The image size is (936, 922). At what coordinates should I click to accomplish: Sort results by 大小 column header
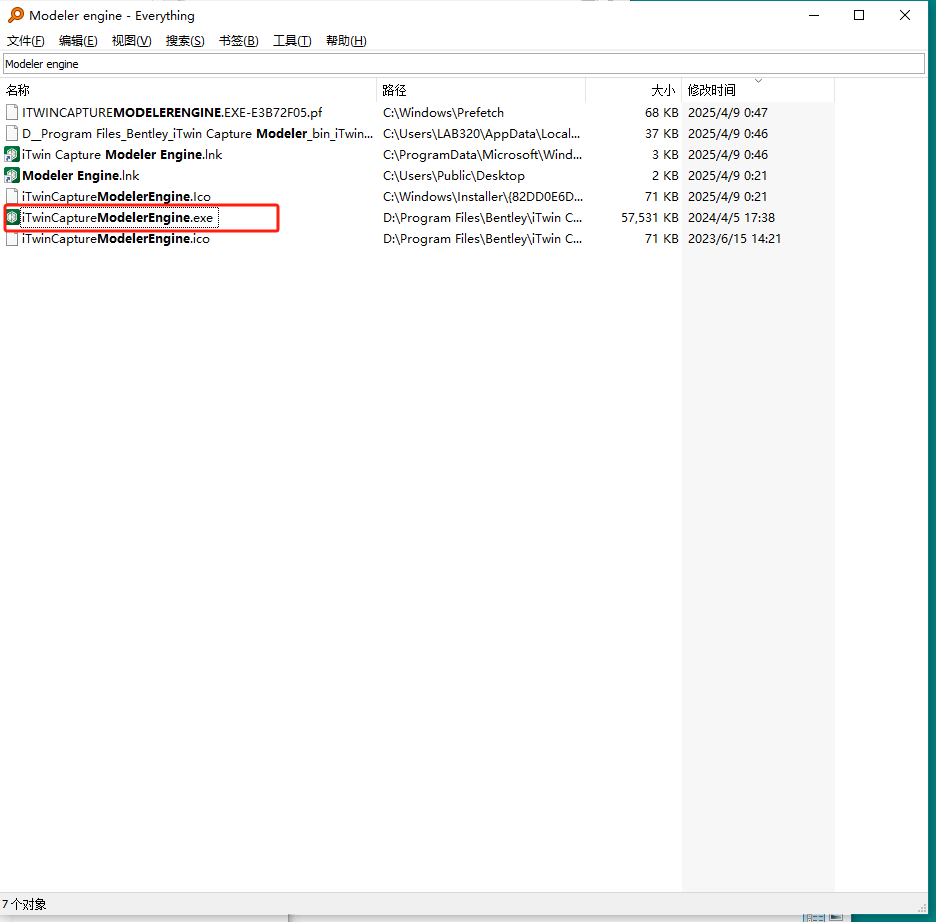pos(633,90)
